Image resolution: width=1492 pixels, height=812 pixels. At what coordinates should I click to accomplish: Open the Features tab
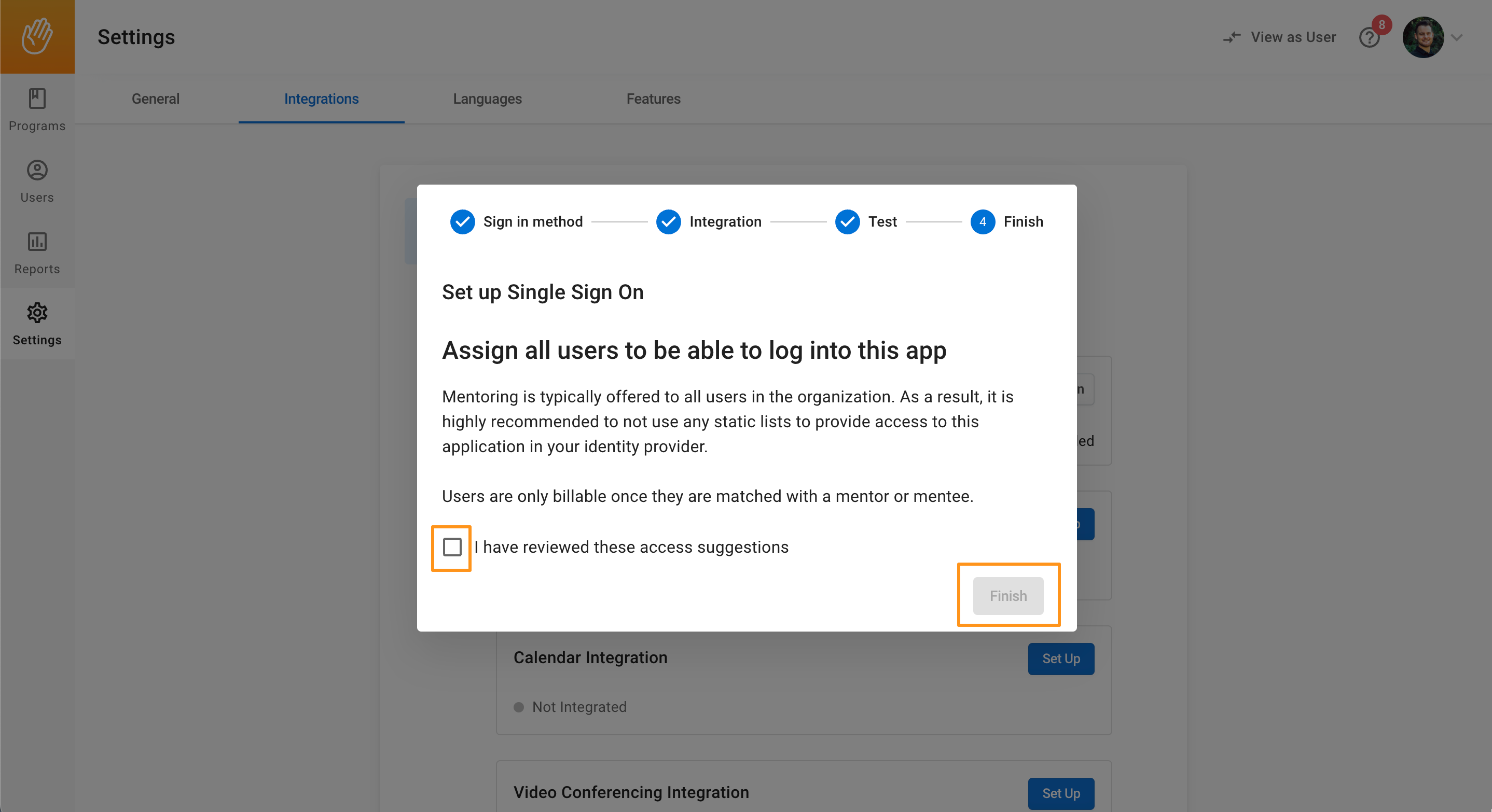(653, 99)
